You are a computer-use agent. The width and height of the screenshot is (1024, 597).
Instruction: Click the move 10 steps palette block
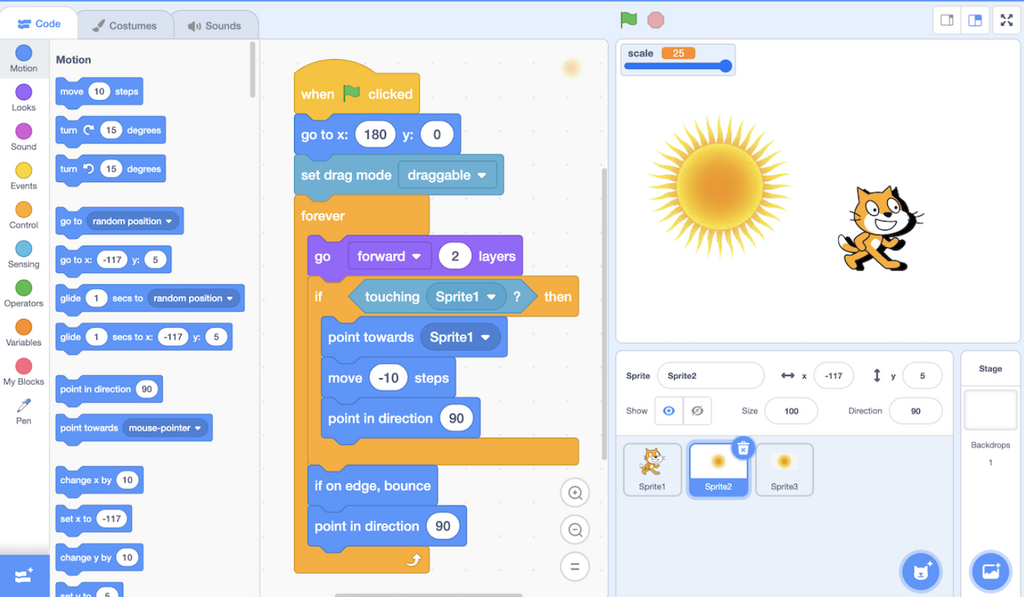coord(99,91)
